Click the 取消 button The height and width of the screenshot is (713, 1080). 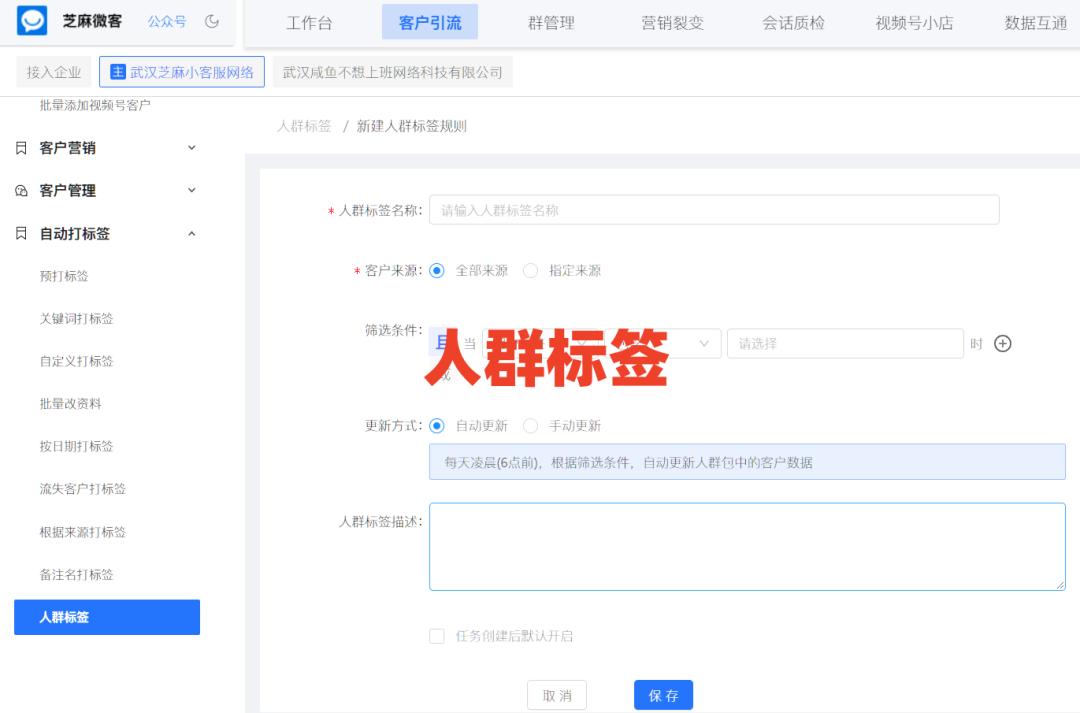557,694
